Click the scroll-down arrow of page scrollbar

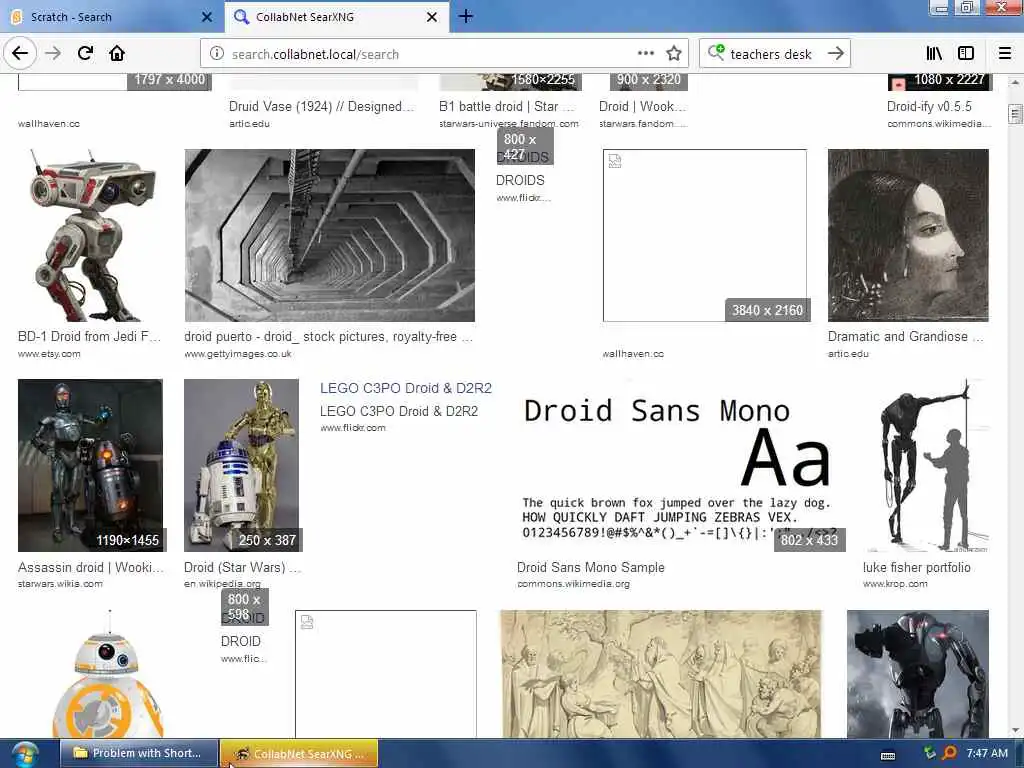click(1015, 731)
